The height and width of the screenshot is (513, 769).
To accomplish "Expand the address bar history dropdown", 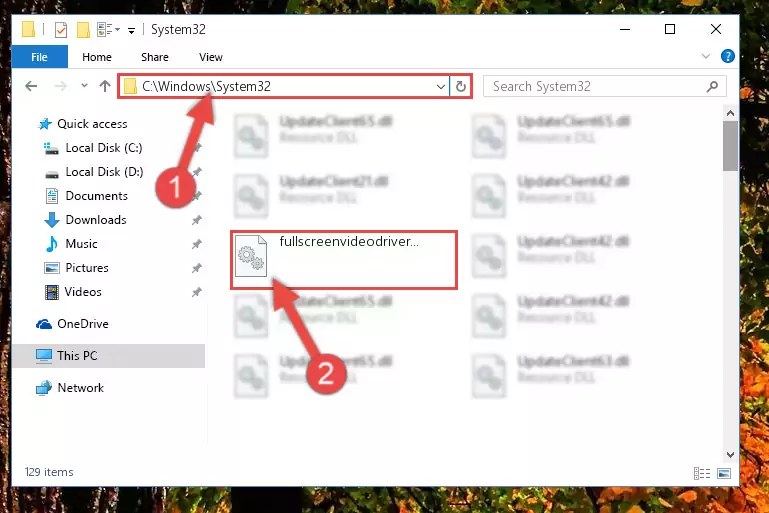I will [440, 87].
